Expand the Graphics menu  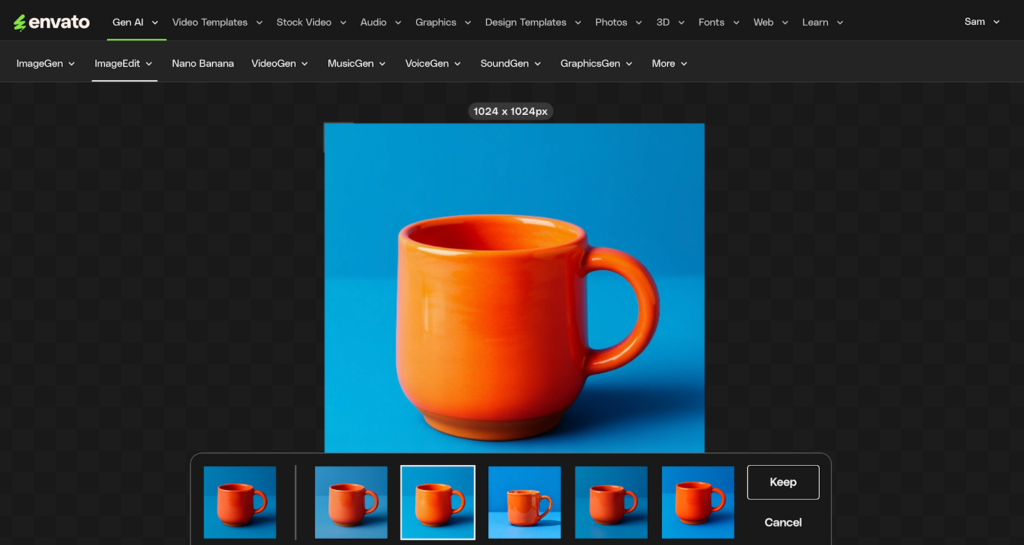pos(443,22)
